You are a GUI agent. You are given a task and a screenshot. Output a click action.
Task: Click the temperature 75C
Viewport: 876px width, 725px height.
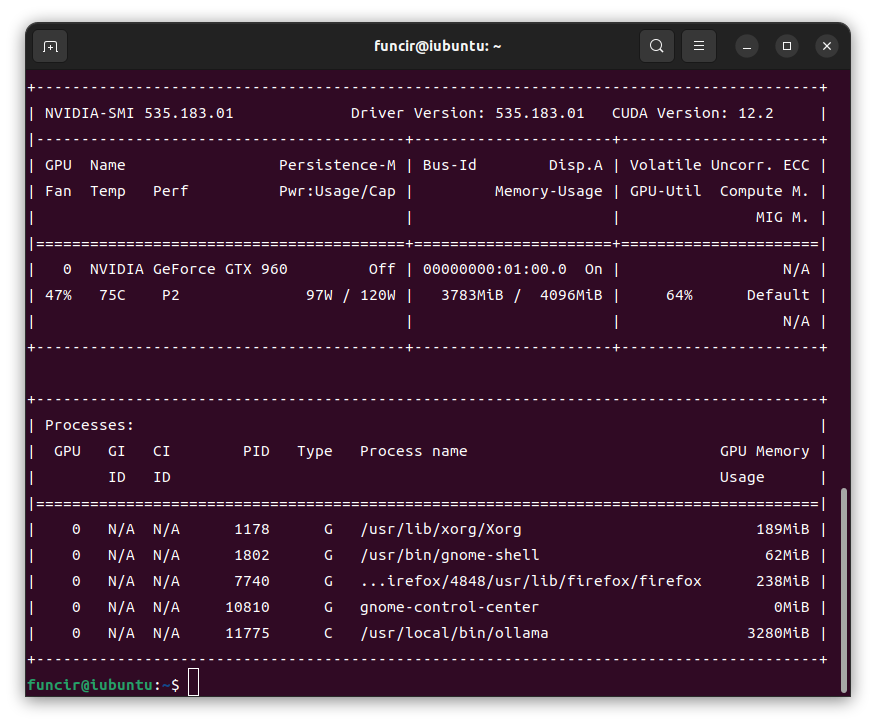click(112, 295)
